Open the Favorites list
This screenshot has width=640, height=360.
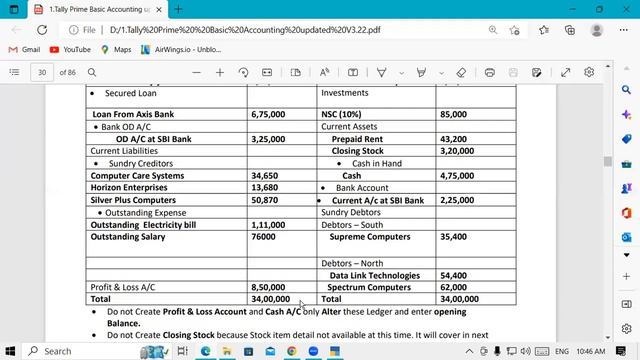tap(544, 30)
